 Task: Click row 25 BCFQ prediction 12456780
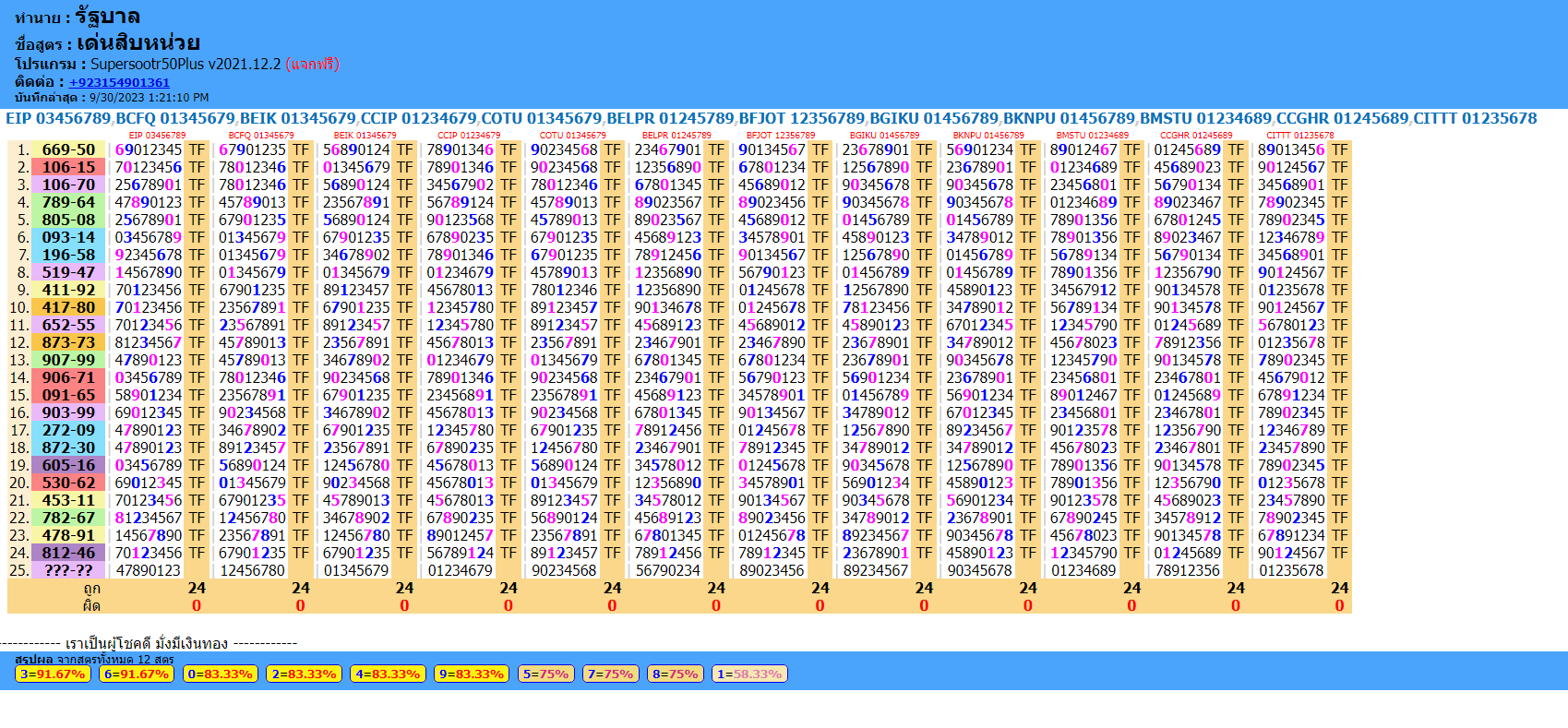[252, 570]
